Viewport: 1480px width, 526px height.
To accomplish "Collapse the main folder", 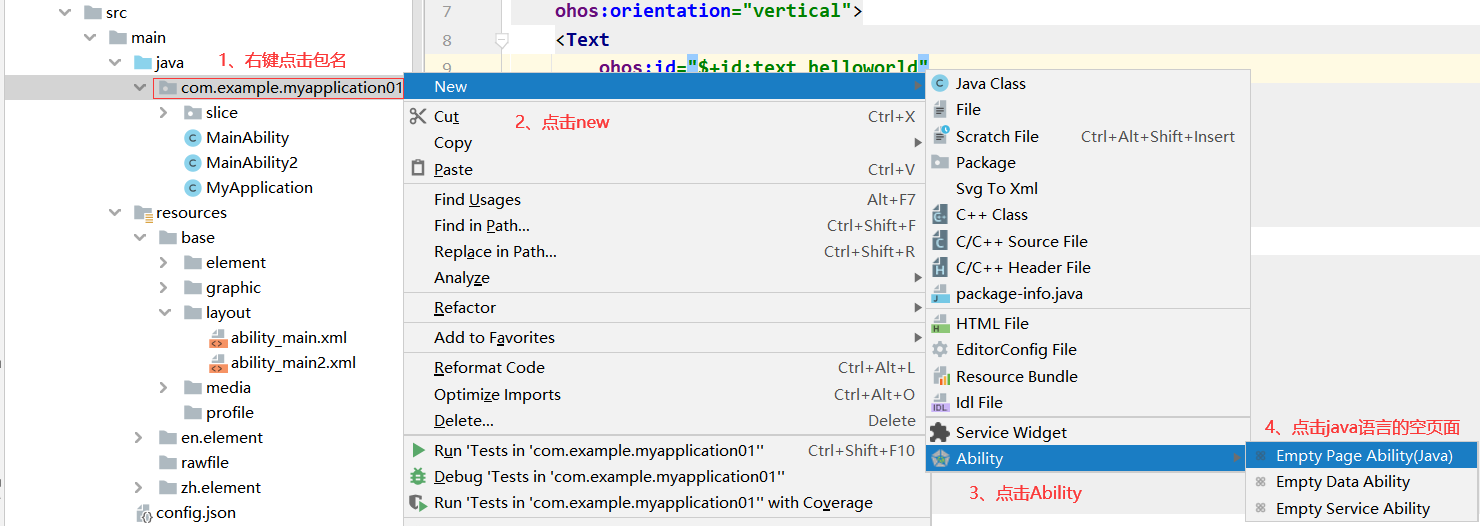I will [x=90, y=38].
